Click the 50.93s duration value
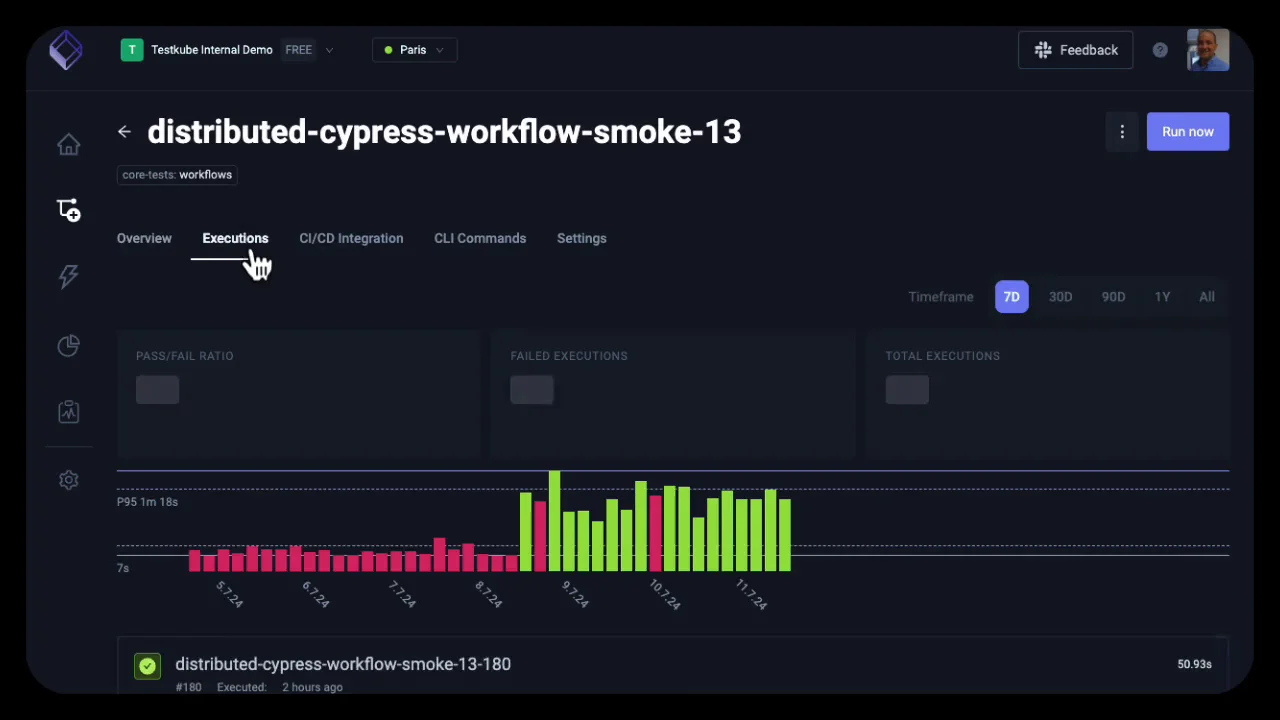Image resolution: width=1280 pixels, height=720 pixels. [1195, 664]
